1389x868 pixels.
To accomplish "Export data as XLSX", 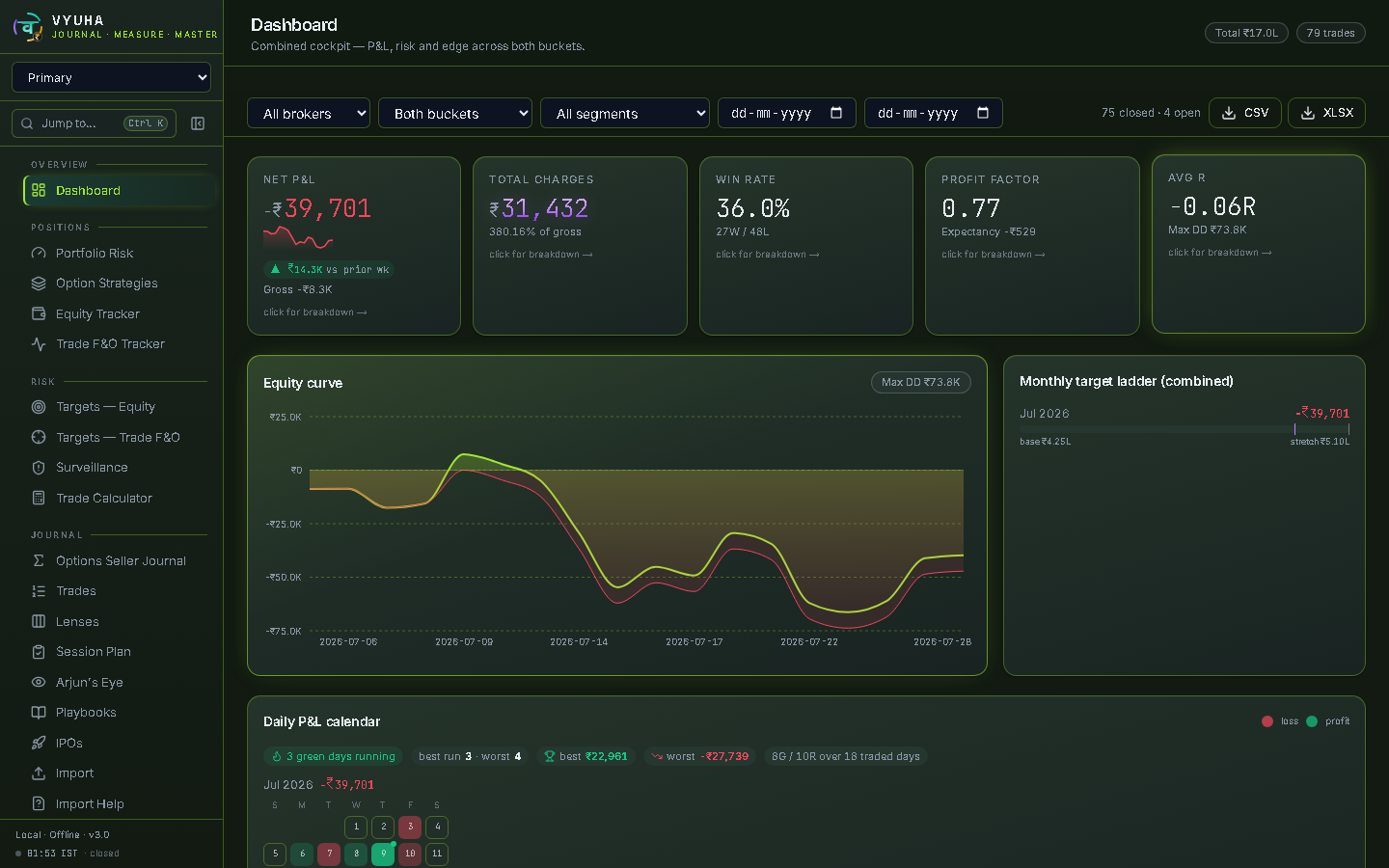I will tap(1326, 113).
